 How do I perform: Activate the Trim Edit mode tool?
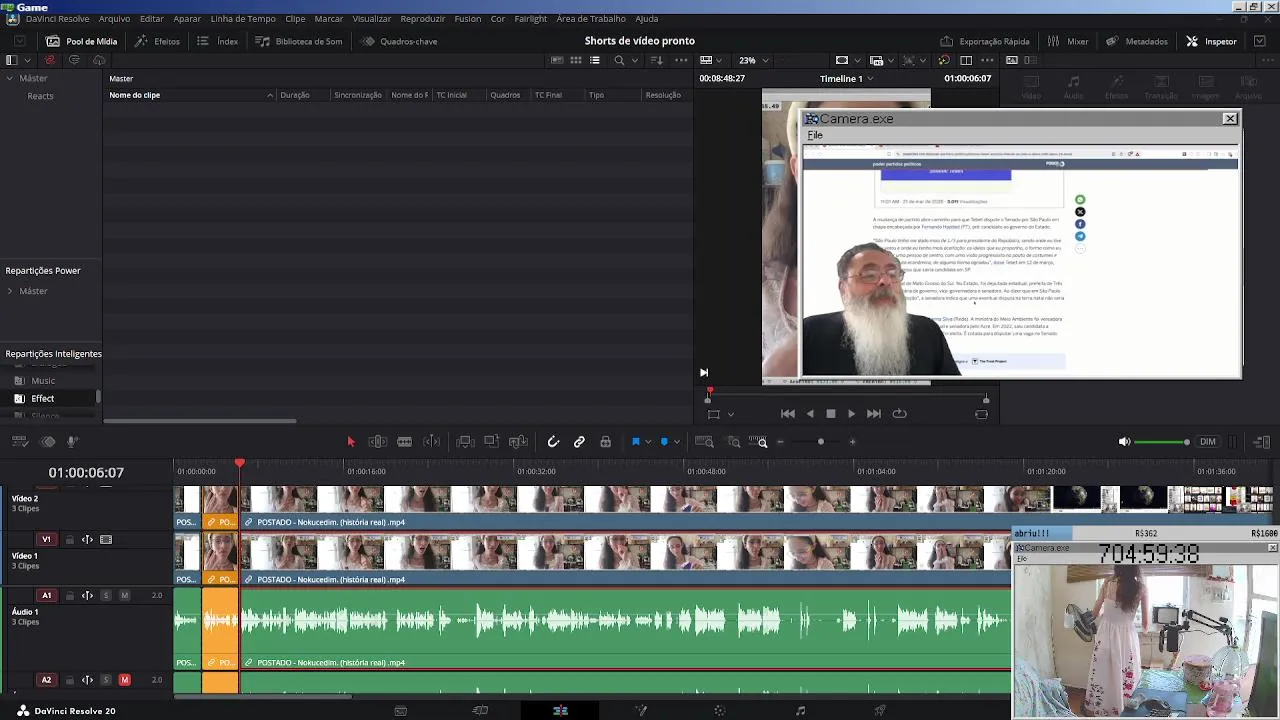click(377, 442)
